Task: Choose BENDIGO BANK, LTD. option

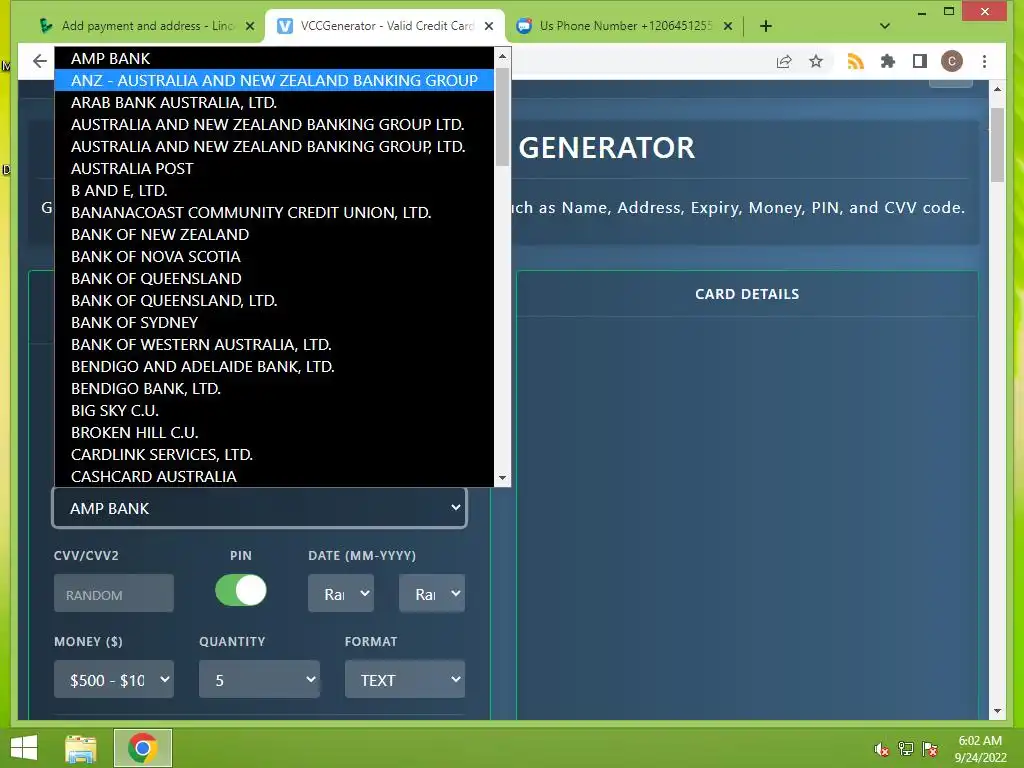Action: (274, 389)
